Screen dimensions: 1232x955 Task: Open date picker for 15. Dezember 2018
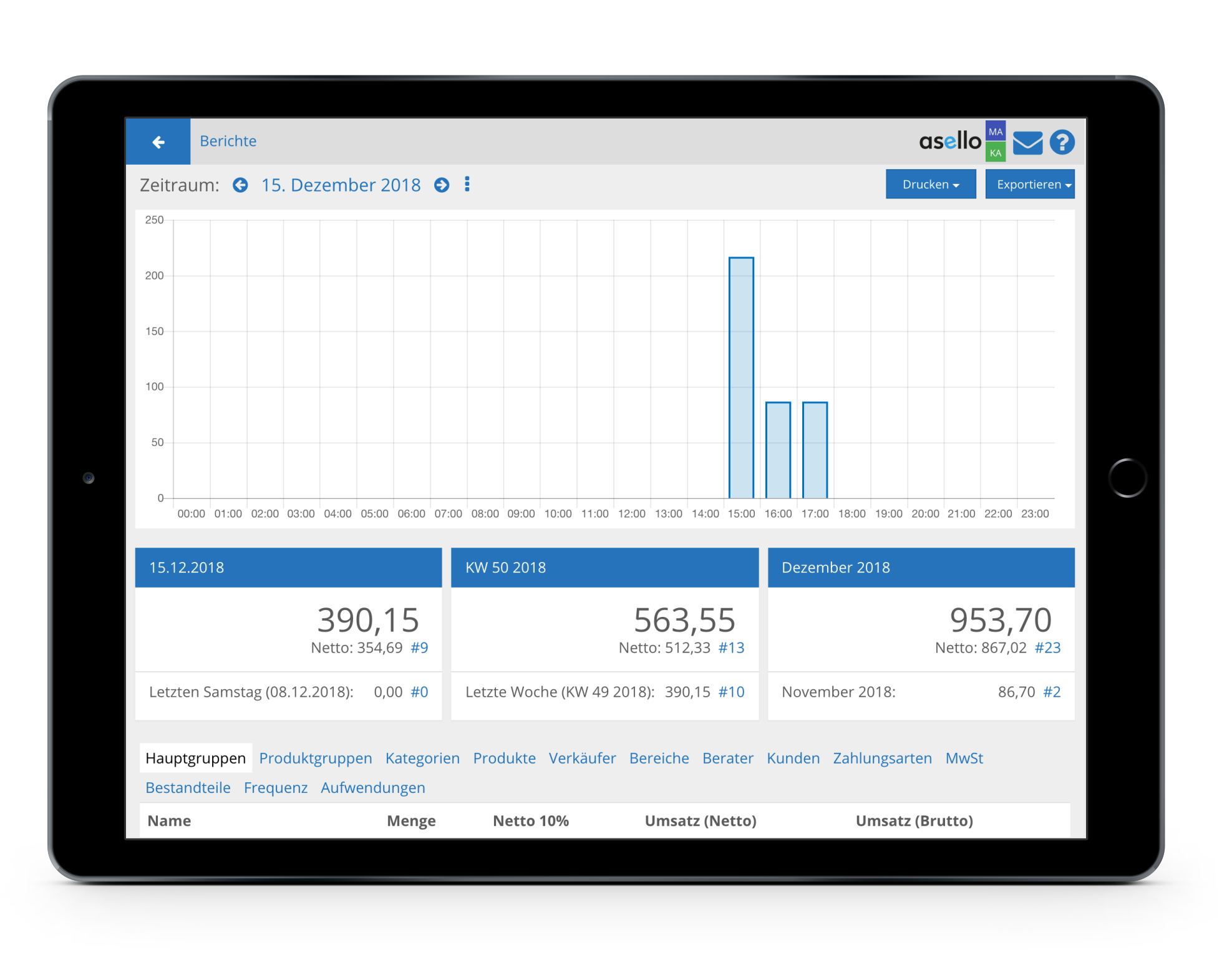pos(341,185)
